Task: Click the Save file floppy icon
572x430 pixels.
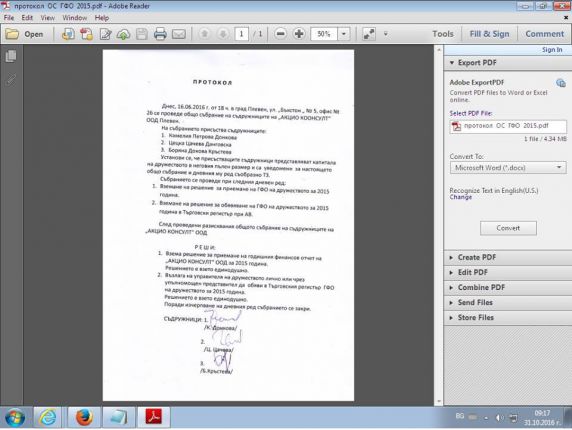Action: coord(142,34)
